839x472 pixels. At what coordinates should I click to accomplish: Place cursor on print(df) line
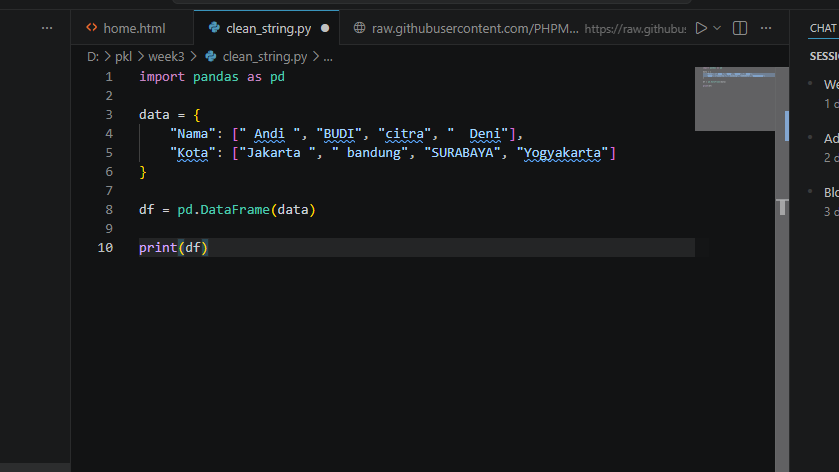pyautogui.click(x=417, y=248)
